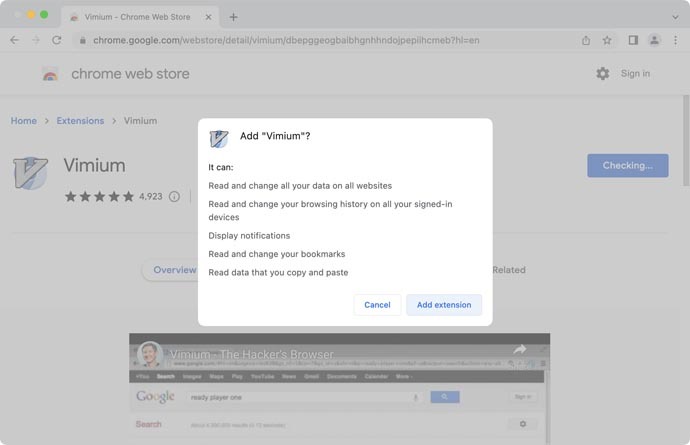Image resolution: width=690 pixels, height=445 pixels.
Task: Click the 4,923 ratings count
Action: coord(151,196)
